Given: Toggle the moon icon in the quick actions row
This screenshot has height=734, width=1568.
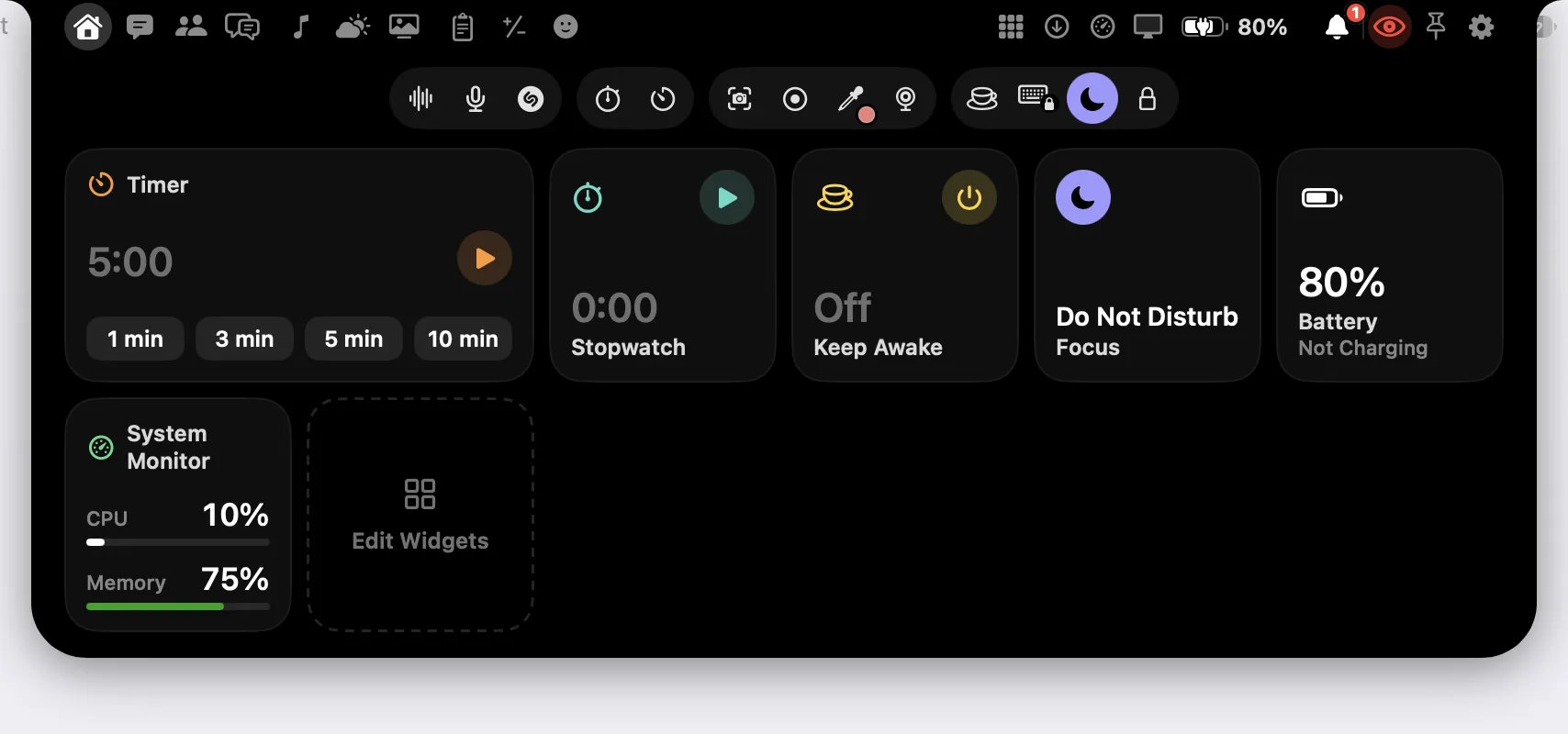Looking at the screenshot, I should pyautogui.click(x=1092, y=98).
